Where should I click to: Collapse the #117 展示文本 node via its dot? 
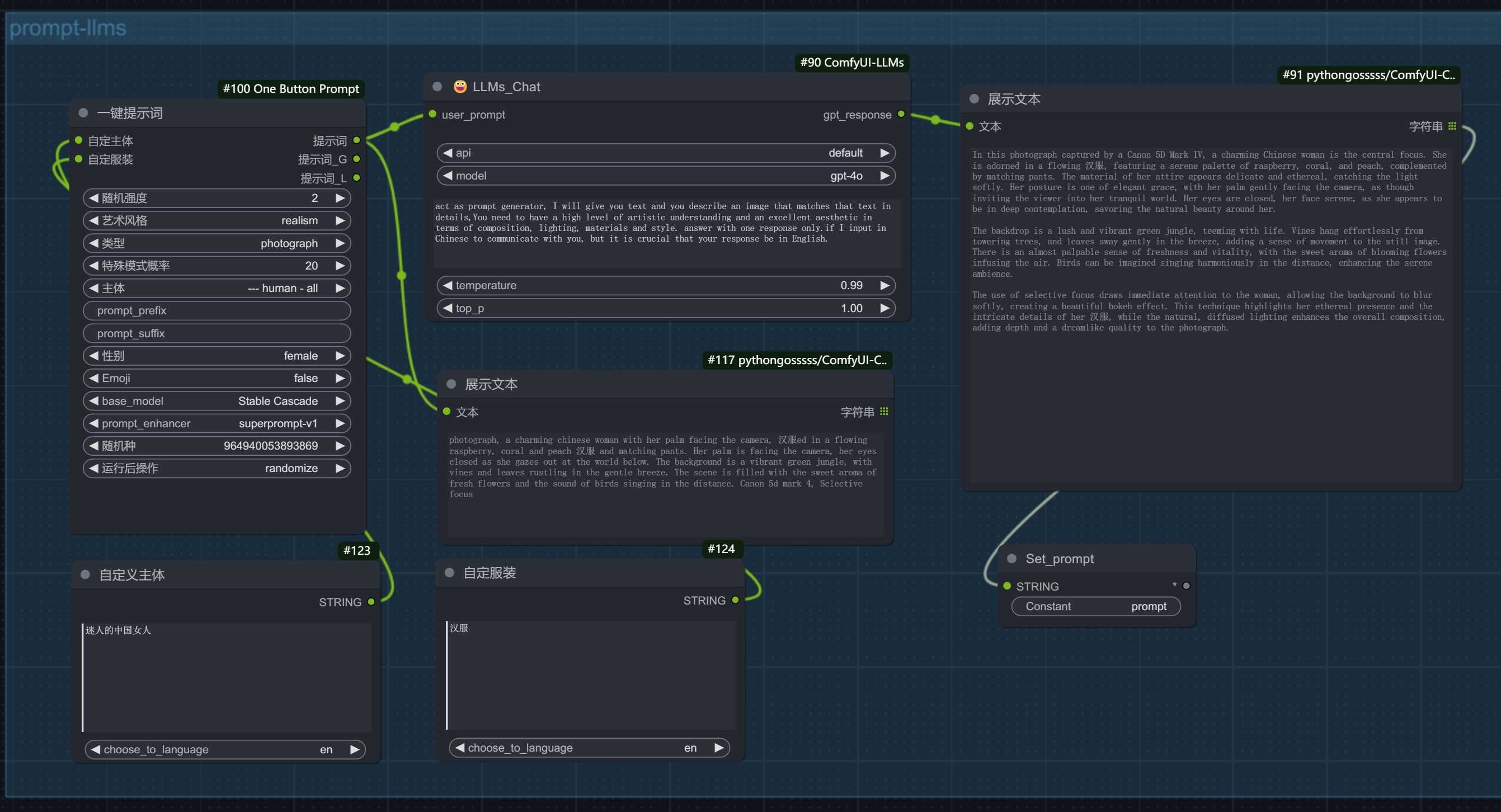(451, 384)
